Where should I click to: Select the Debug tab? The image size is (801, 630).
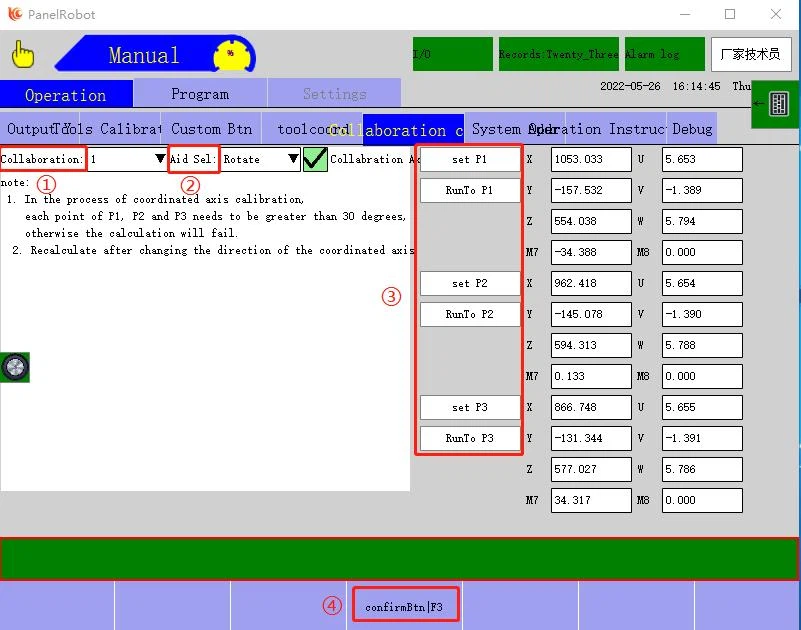coord(692,129)
